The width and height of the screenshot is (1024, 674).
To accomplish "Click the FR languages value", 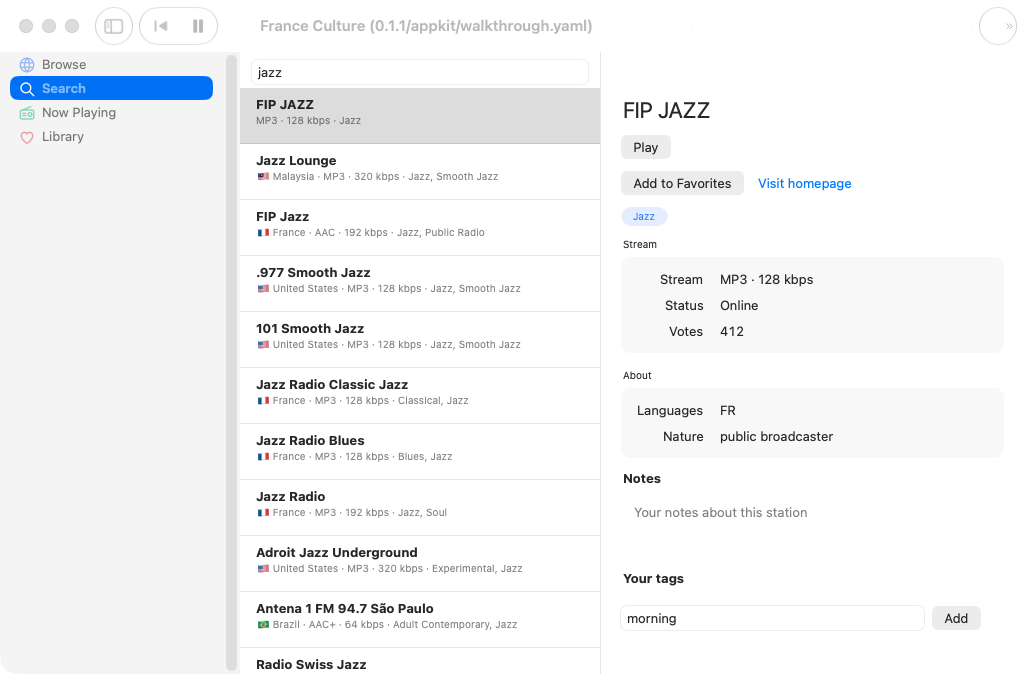I will 728,411.
